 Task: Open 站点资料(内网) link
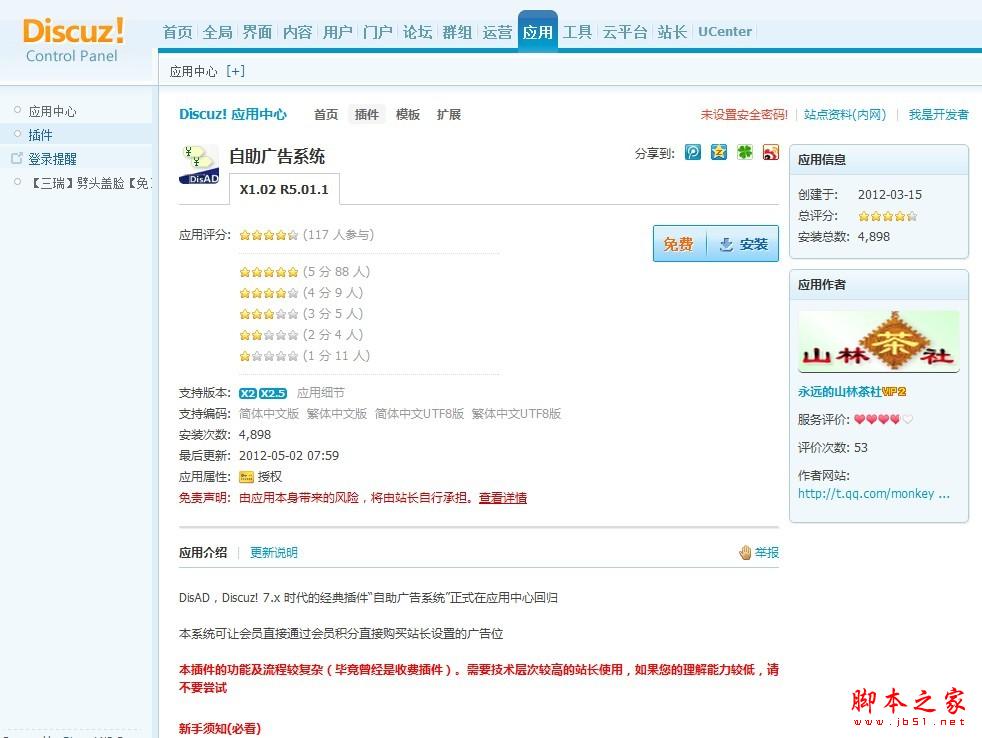tap(845, 115)
